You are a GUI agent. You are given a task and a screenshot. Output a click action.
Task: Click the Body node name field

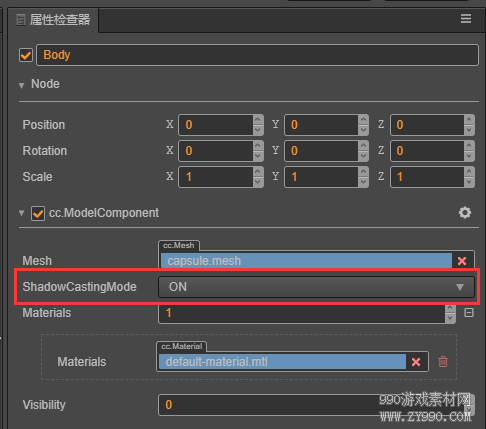257,55
